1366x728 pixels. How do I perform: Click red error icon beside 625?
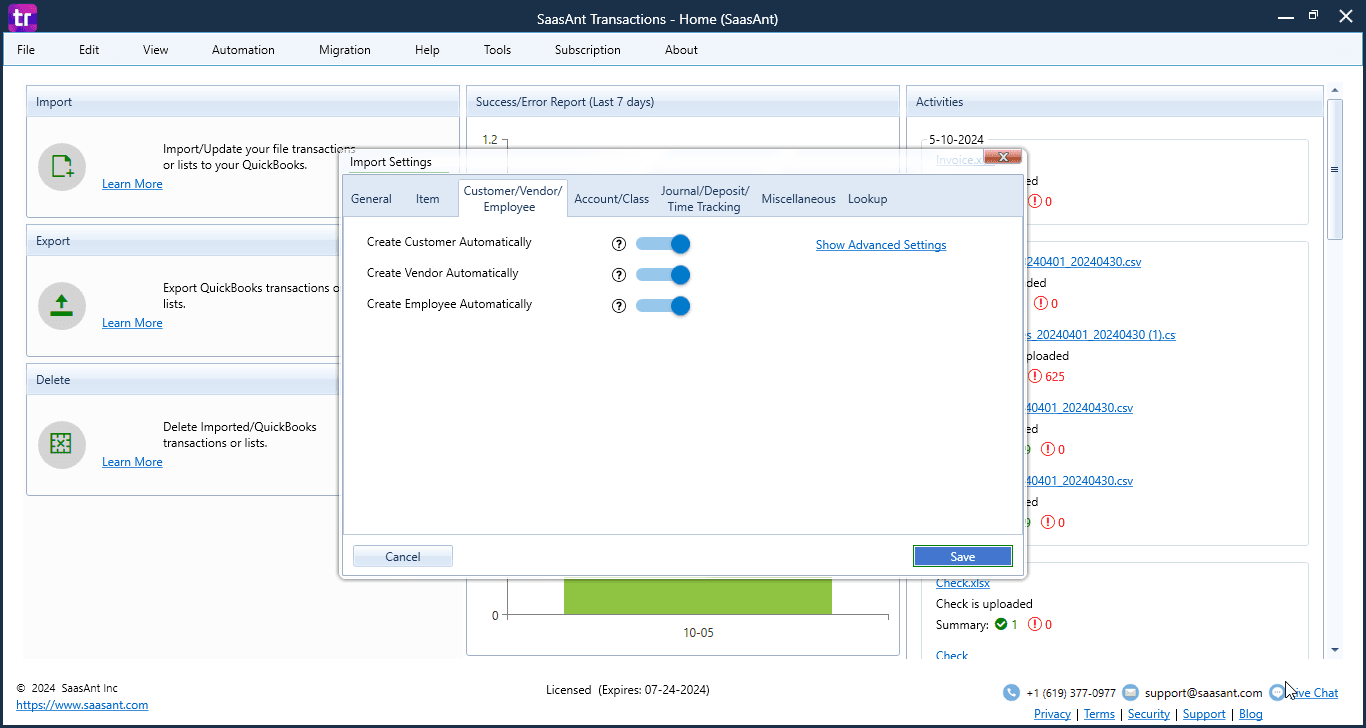pos(1035,376)
